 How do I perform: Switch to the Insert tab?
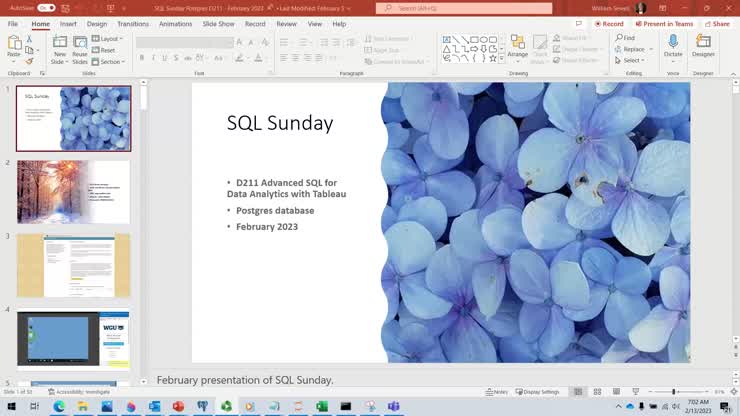coord(68,24)
